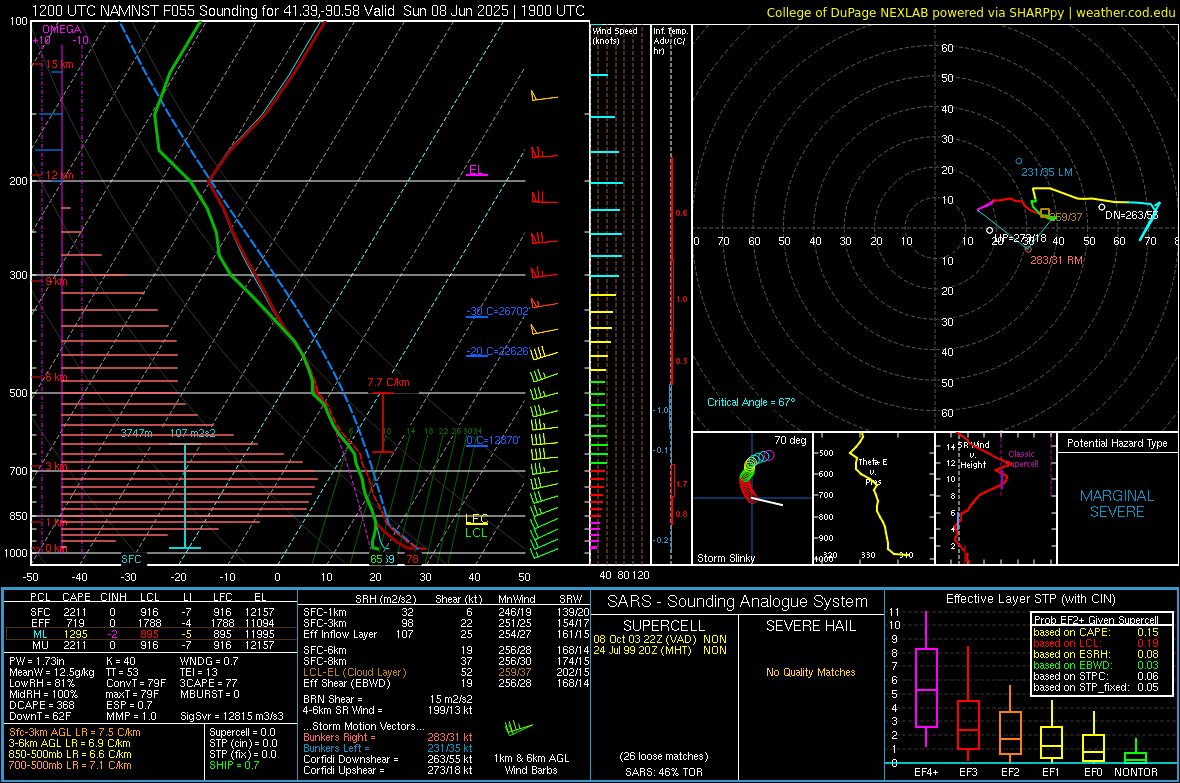This screenshot has height=783, width=1180.
Task: Click the 'based on EBWD:' probability line
Action: tap(1096, 665)
